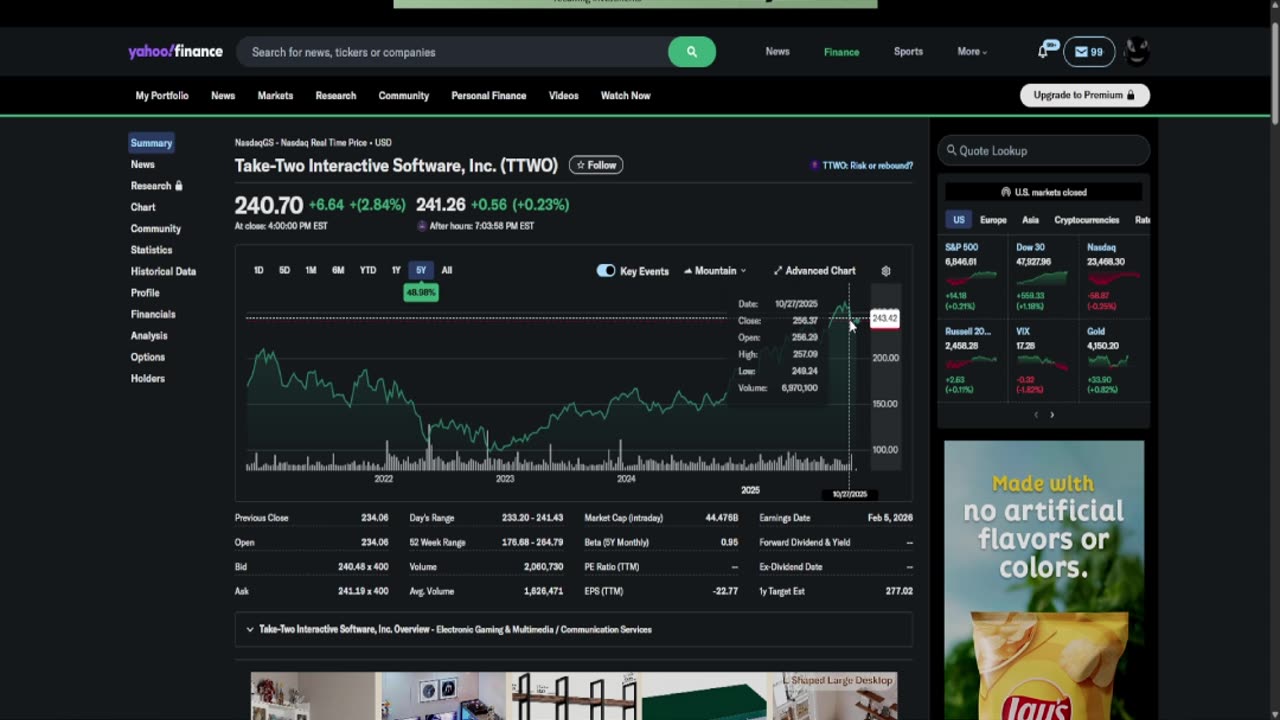Screen dimensions: 1280x720
Task: Select Financials in the left sidebar
Action: (153, 314)
